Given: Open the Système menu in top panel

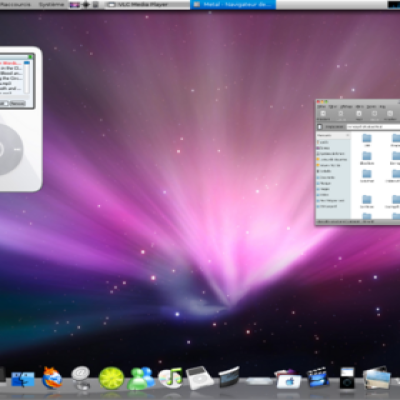Looking at the screenshot, I should 51,5.
